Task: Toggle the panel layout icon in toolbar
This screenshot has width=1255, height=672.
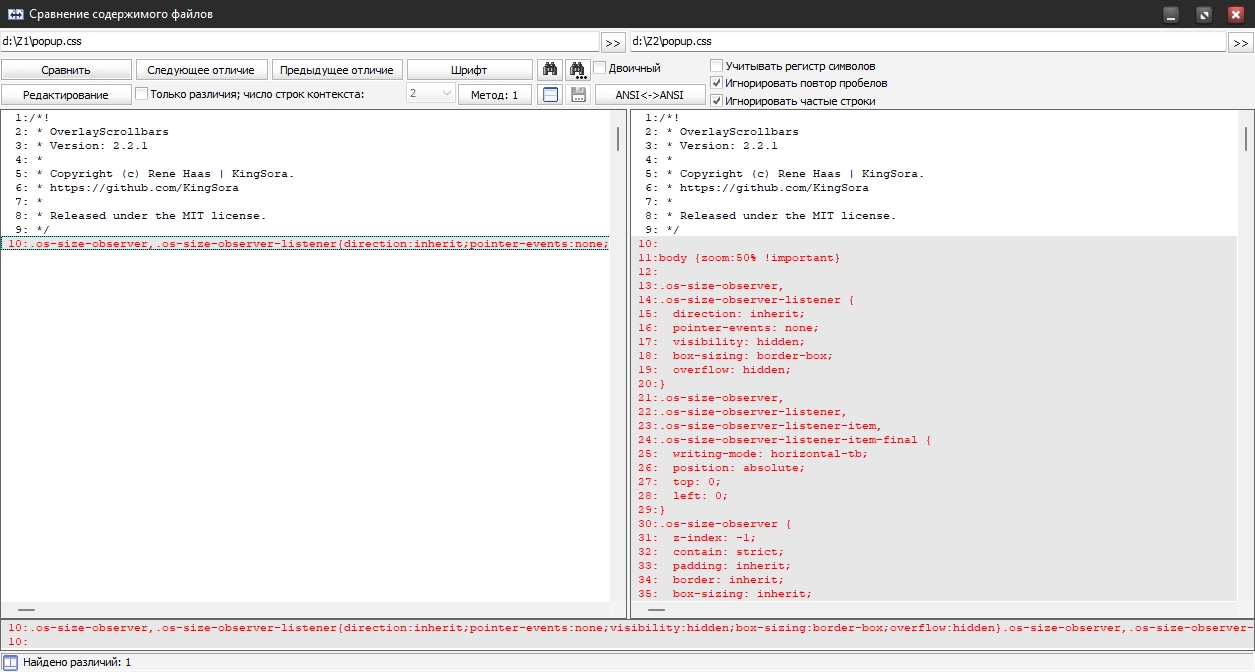Action: click(549, 95)
